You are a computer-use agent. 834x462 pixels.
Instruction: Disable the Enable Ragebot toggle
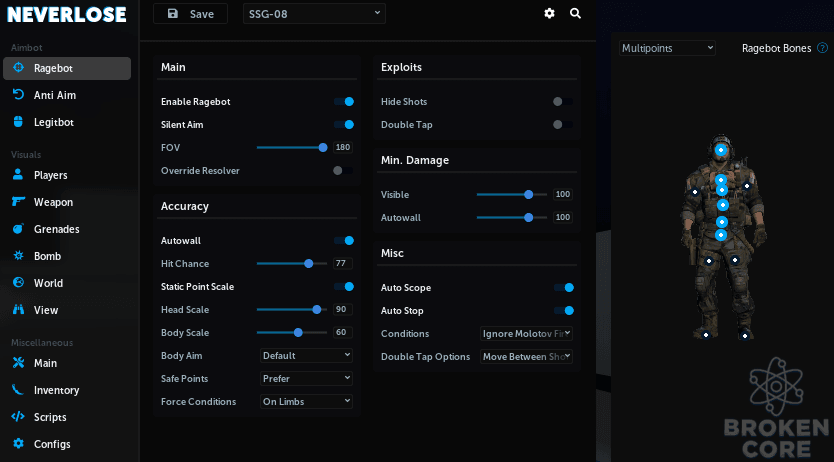pyautogui.click(x=344, y=102)
